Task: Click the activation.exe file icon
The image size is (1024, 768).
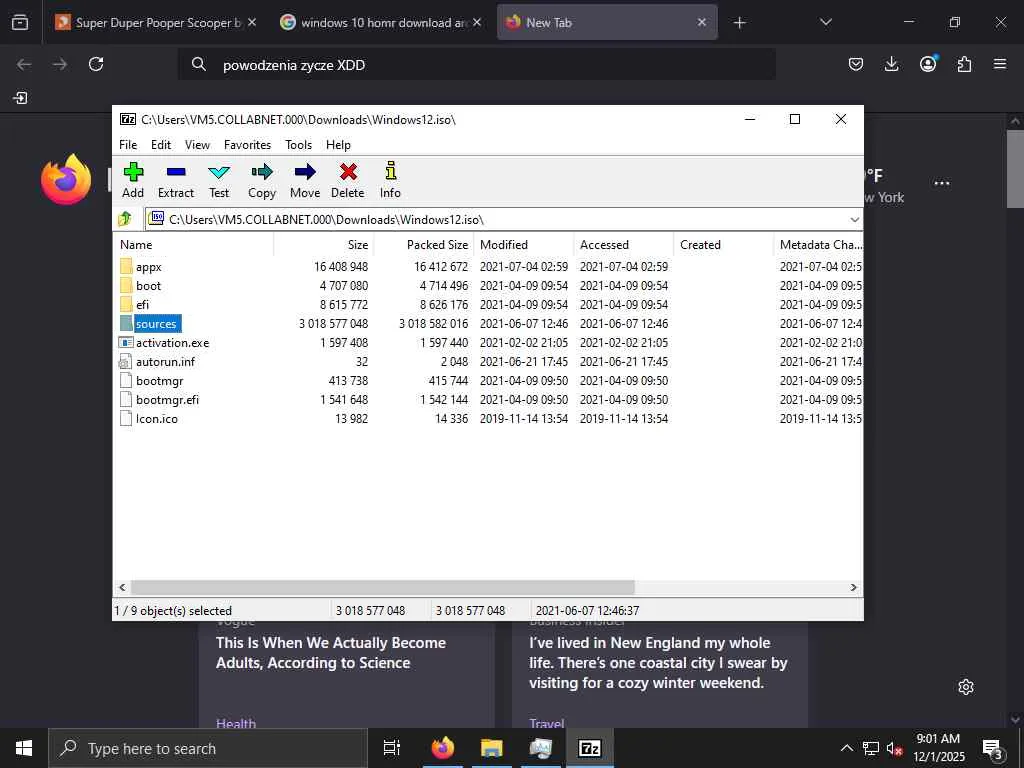Action: [126, 342]
